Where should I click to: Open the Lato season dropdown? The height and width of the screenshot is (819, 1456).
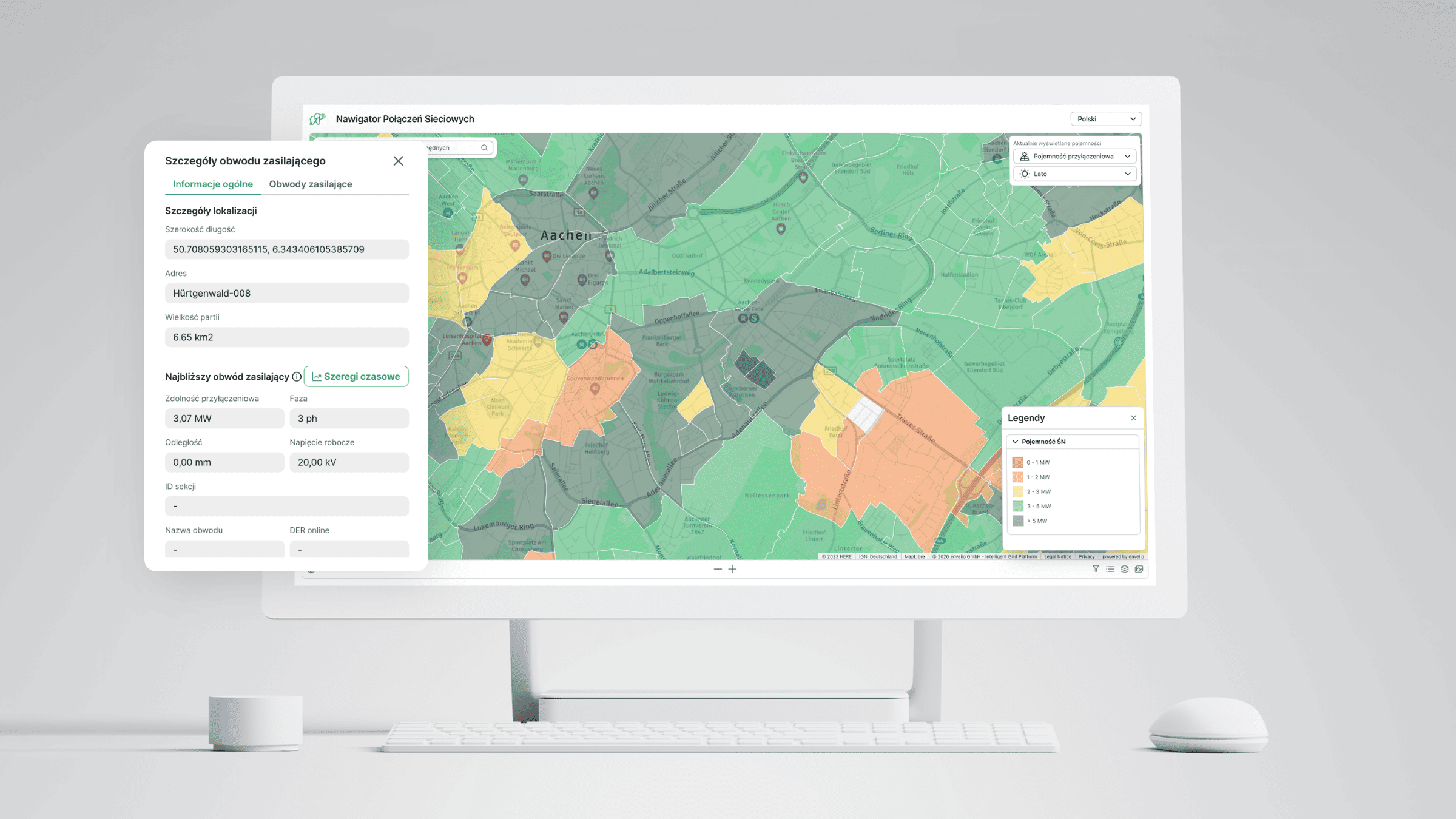tap(1074, 174)
